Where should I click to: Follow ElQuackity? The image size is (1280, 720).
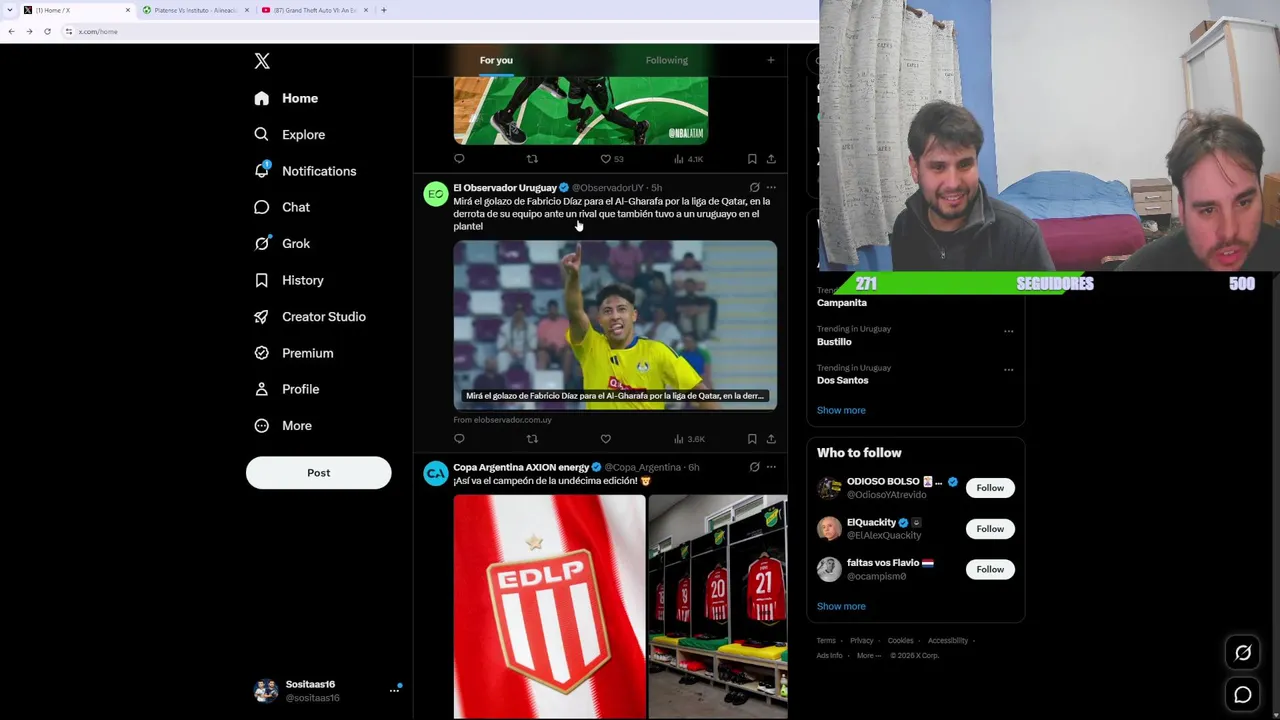click(x=990, y=529)
